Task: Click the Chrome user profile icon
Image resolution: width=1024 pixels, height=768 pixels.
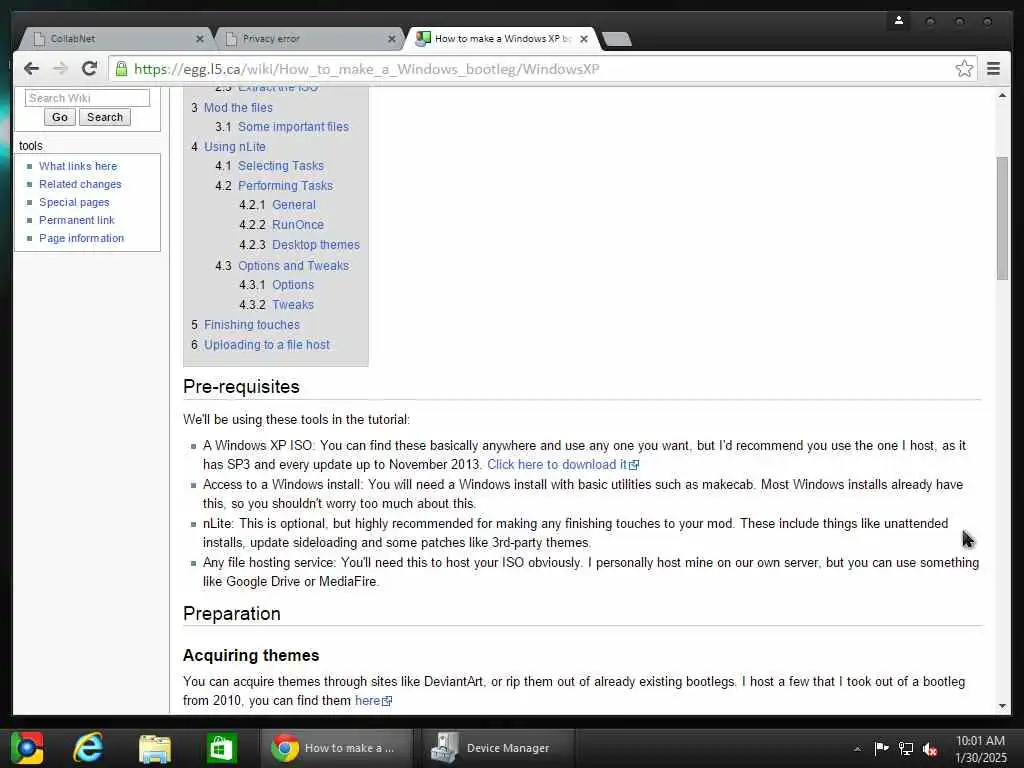Action: point(899,21)
